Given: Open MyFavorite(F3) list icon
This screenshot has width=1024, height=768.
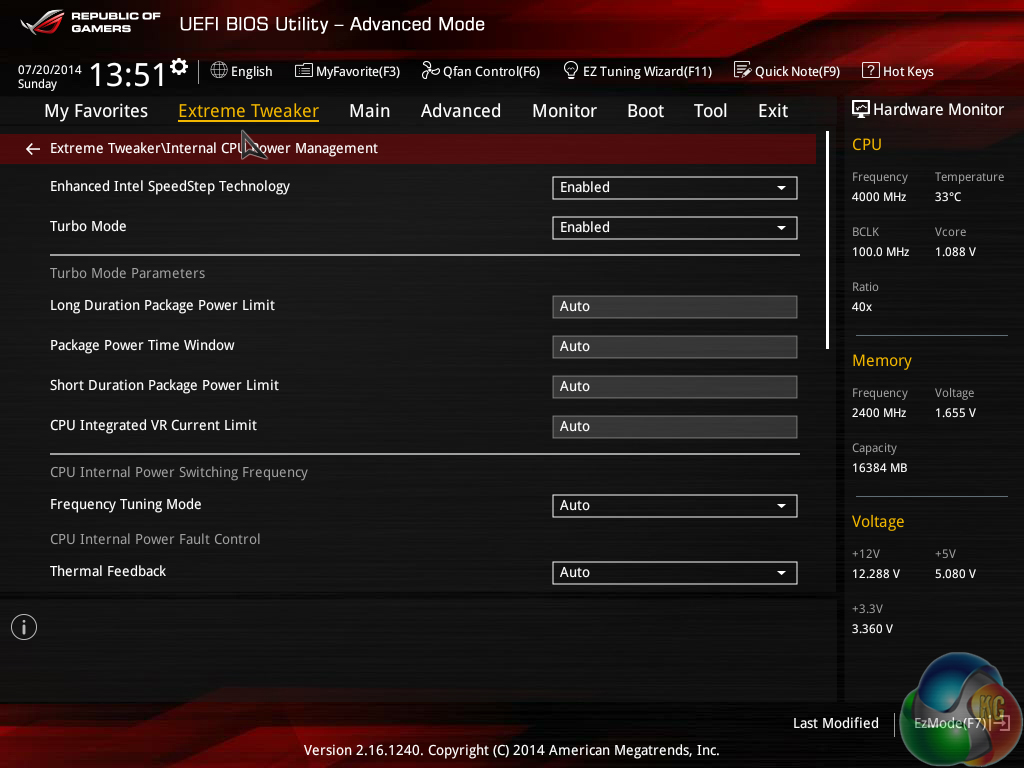Looking at the screenshot, I should [304, 71].
